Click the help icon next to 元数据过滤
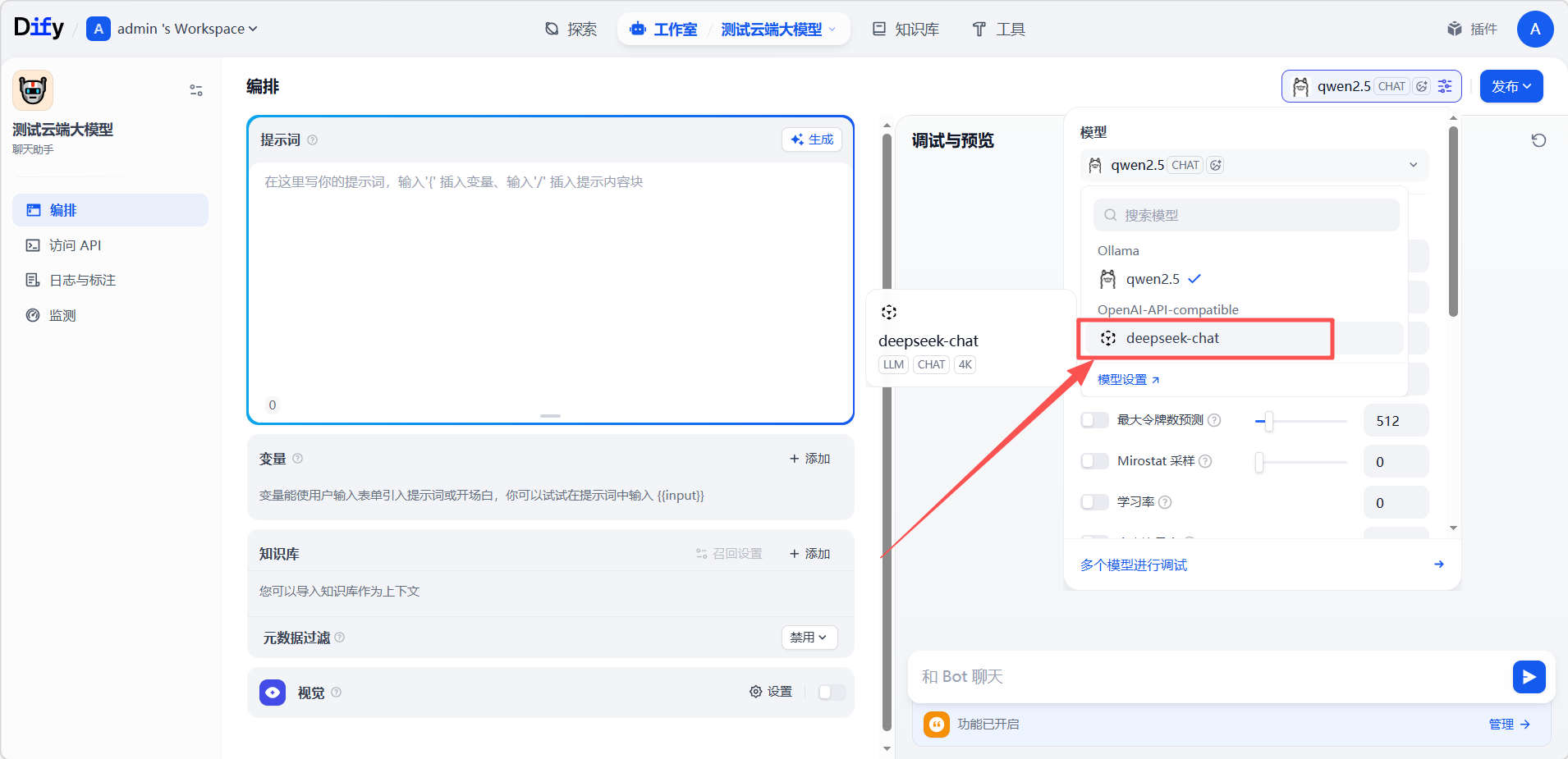 point(340,638)
